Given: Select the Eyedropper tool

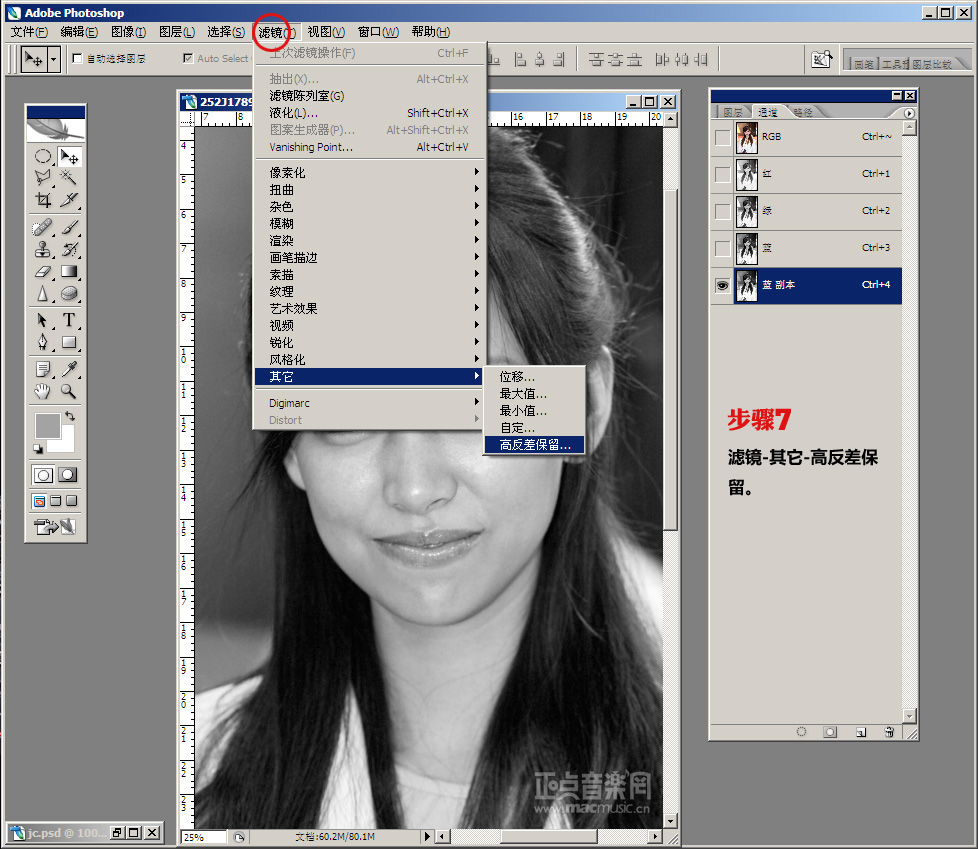Looking at the screenshot, I should pyautogui.click(x=69, y=369).
